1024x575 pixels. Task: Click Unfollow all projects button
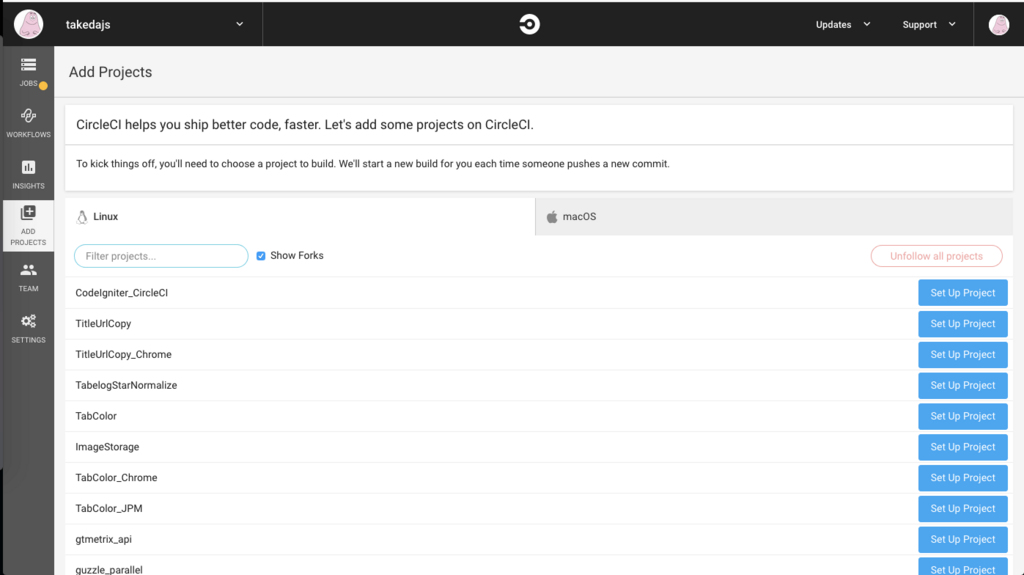(936, 256)
